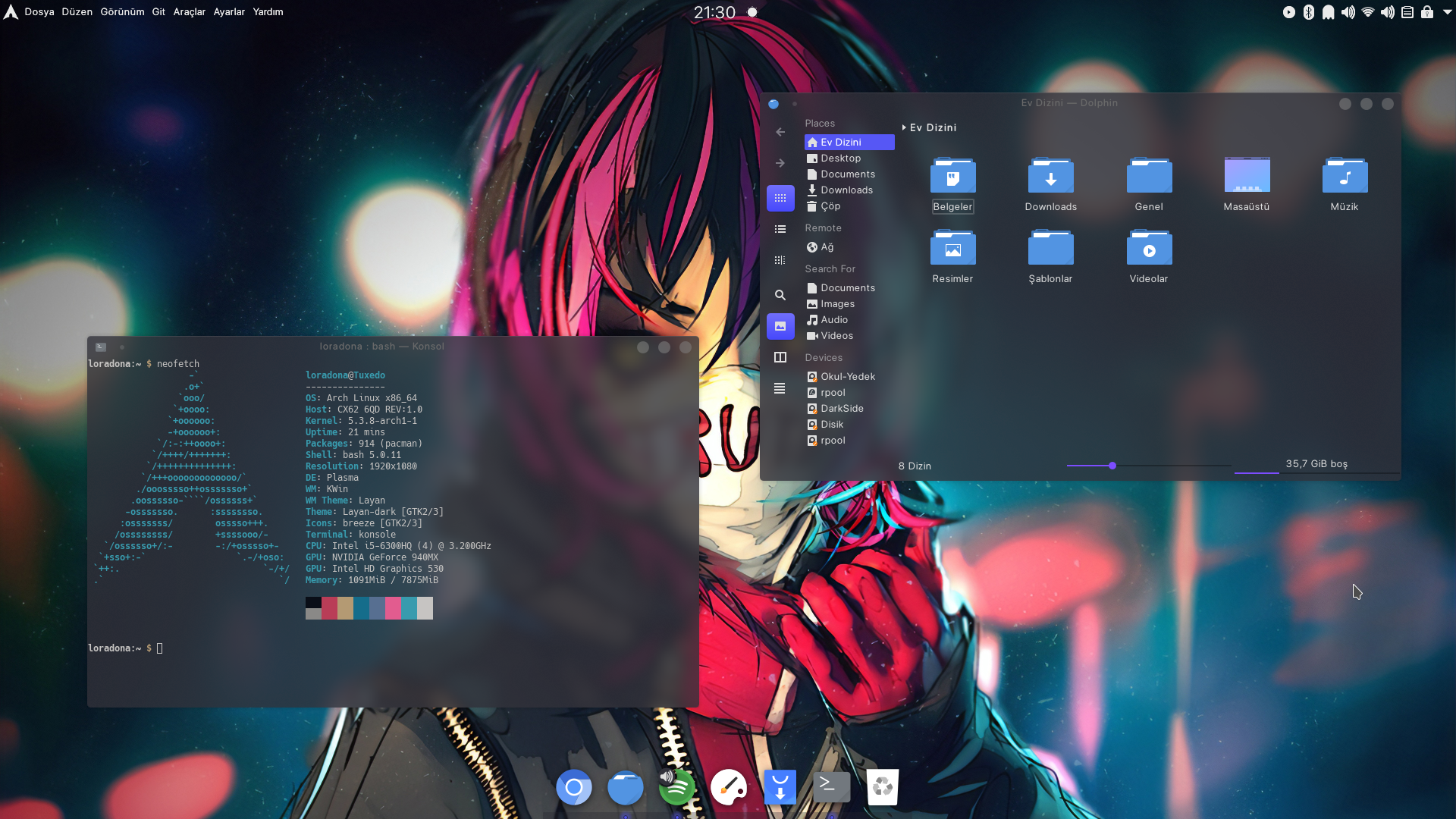Select the Müzik folder icon
The height and width of the screenshot is (819, 1456).
click(1345, 176)
